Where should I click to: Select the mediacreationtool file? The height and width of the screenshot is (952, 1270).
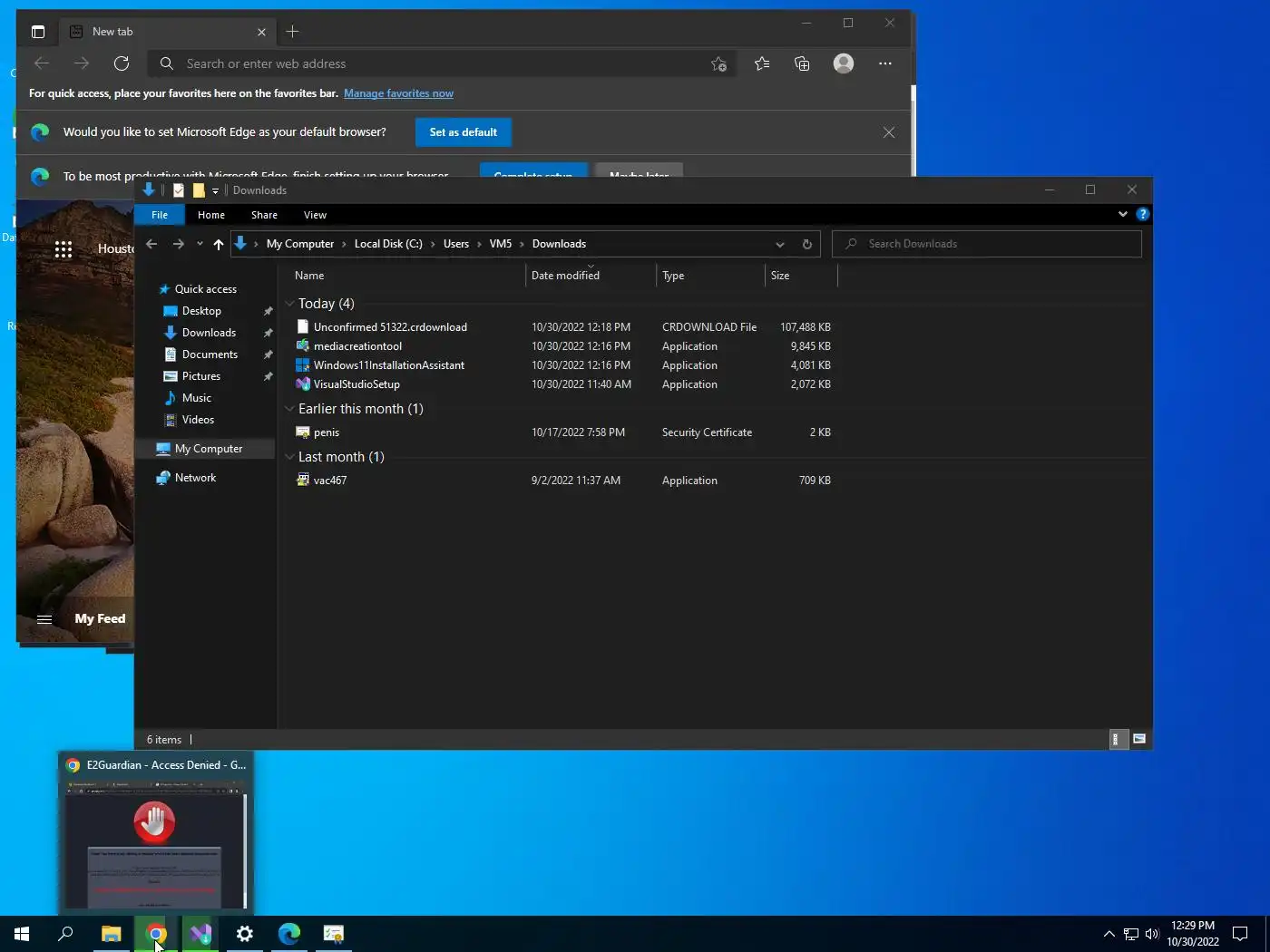pyautogui.click(x=357, y=346)
